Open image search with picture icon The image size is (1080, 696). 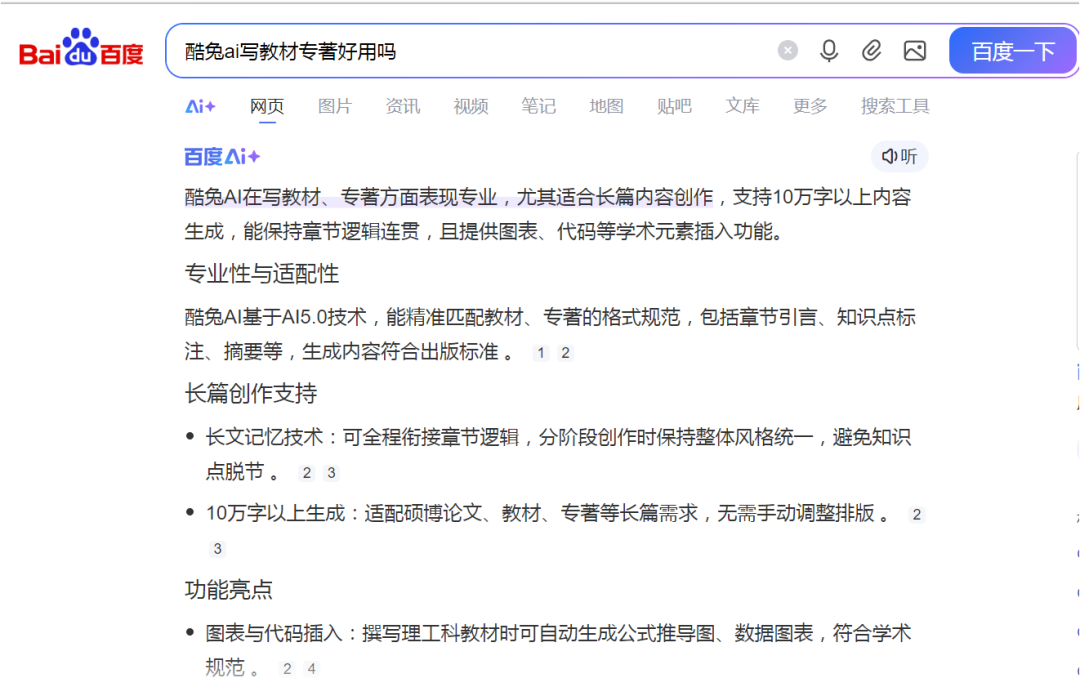915,50
